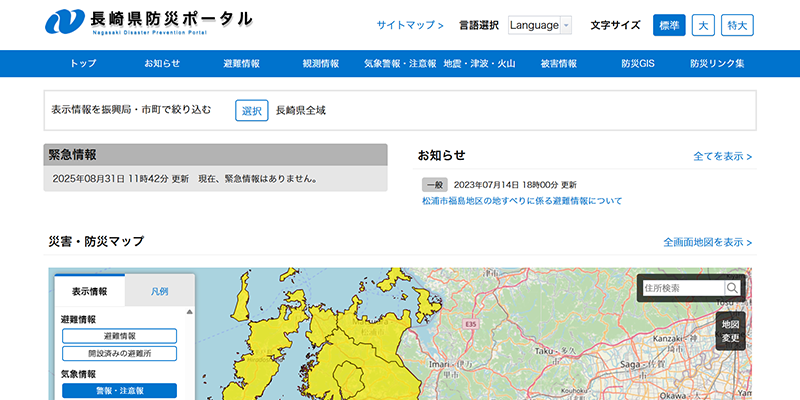Toggle the 避難情報 map layer button
Screen dimensions: 800x400
click(x=119, y=336)
